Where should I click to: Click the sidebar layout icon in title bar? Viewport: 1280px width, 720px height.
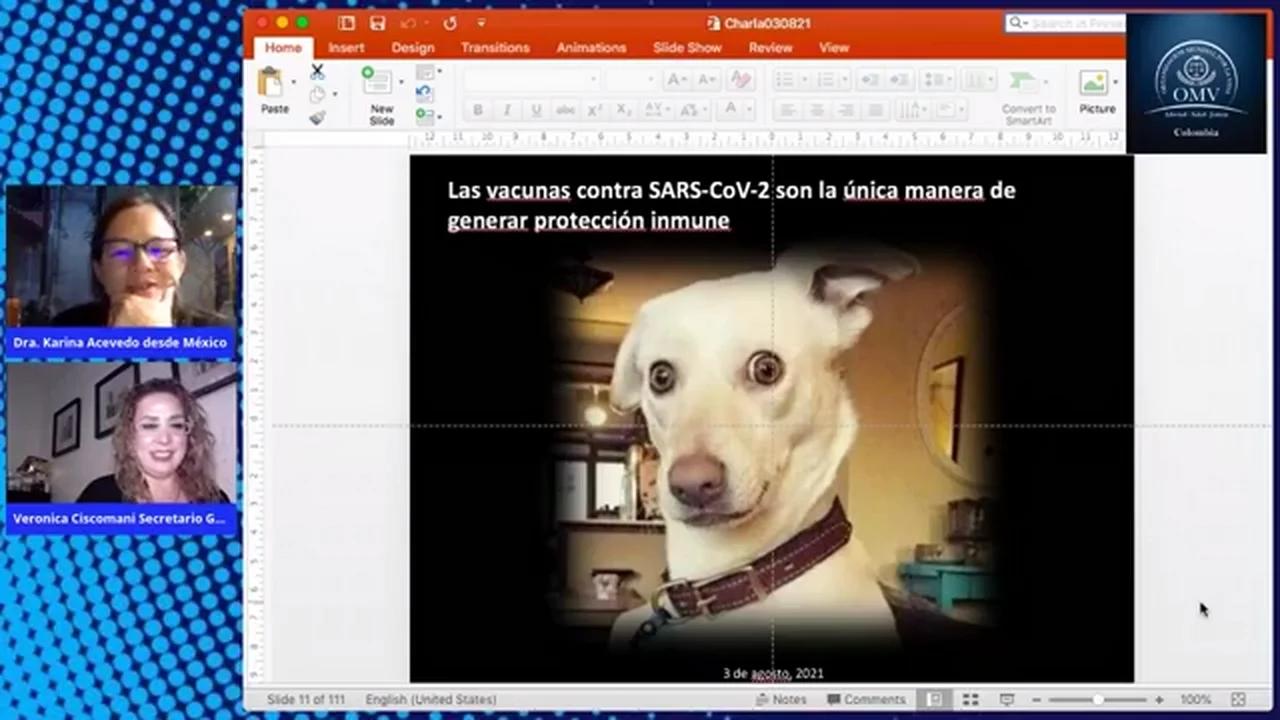click(x=346, y=22)
